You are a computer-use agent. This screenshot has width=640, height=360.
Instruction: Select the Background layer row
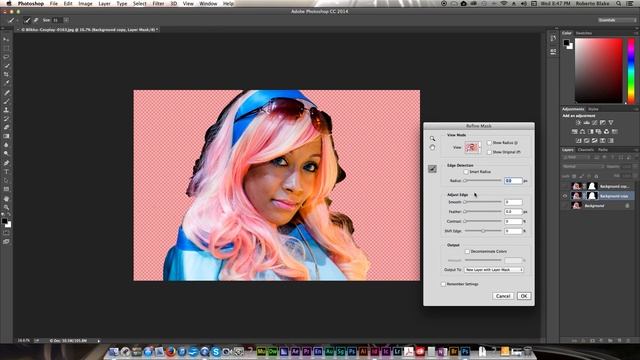pyautogui.click(x=598, y=206)
